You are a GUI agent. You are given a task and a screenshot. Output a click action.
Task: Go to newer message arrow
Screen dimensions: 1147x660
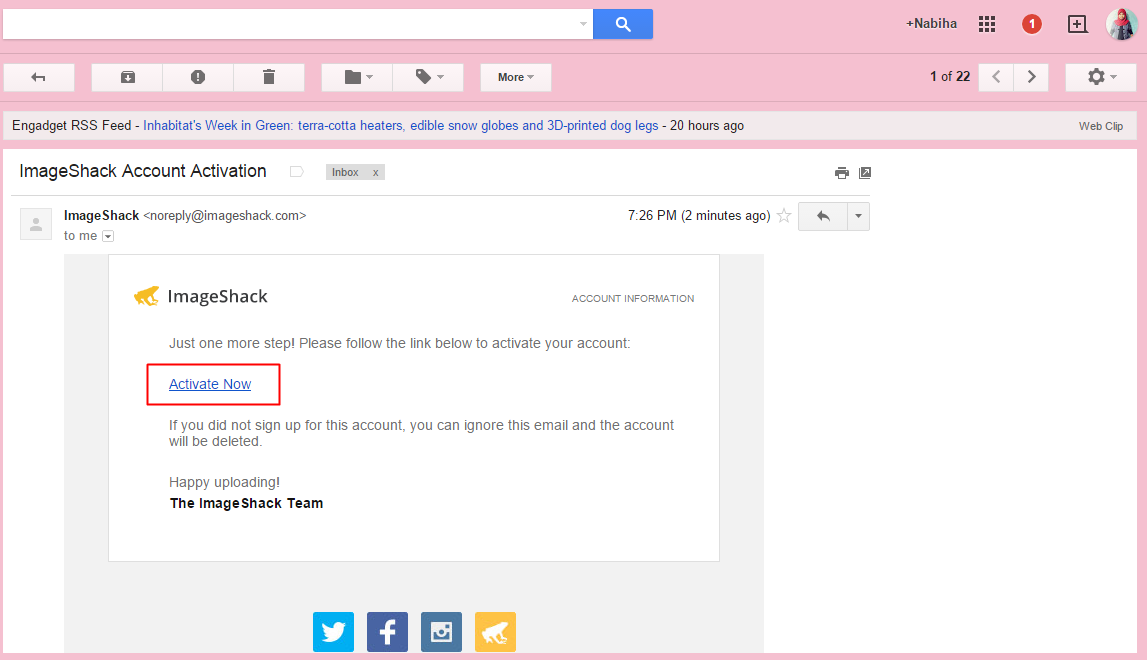996,77
